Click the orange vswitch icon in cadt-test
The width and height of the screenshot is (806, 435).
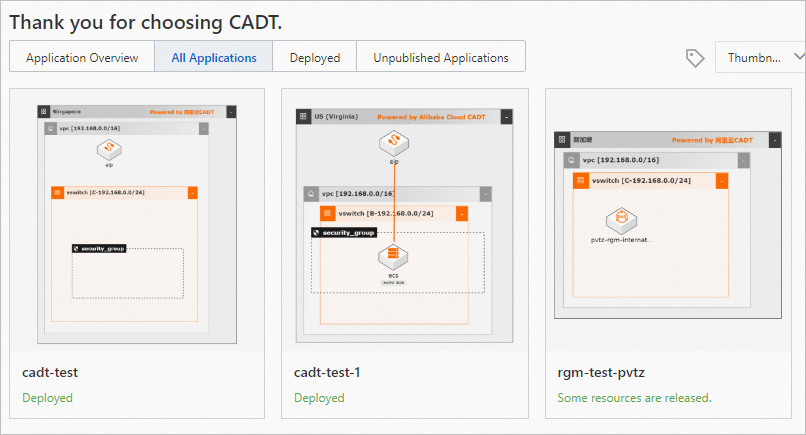coord(57,193)
